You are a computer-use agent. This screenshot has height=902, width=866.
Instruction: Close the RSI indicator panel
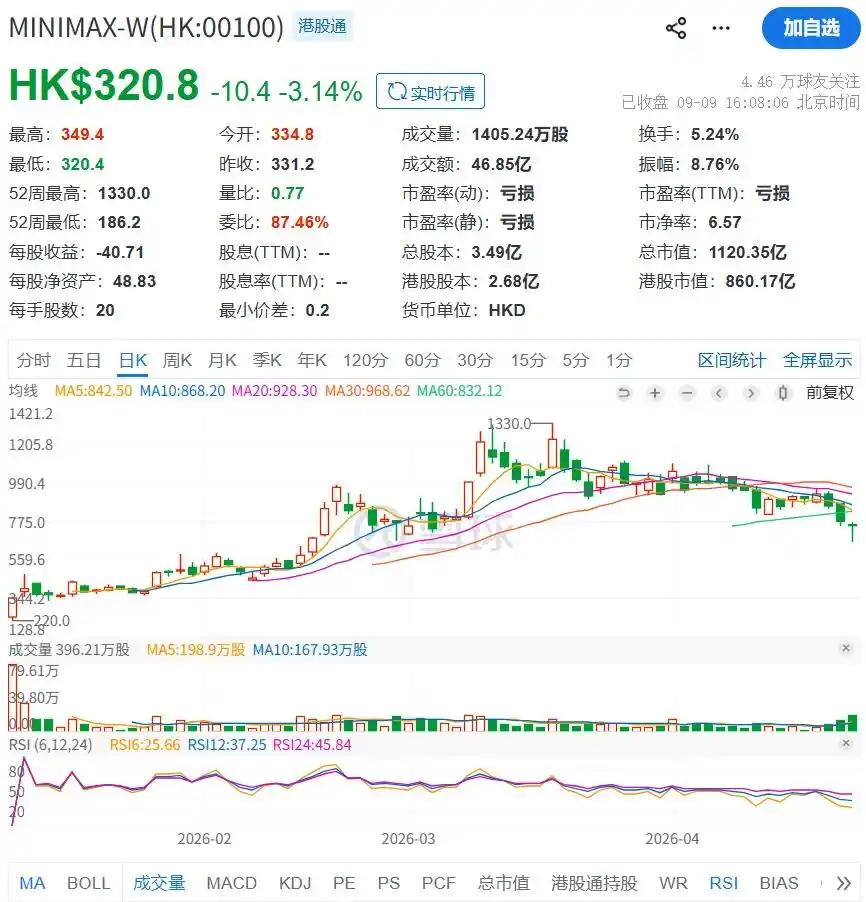(x=846, y=743)
